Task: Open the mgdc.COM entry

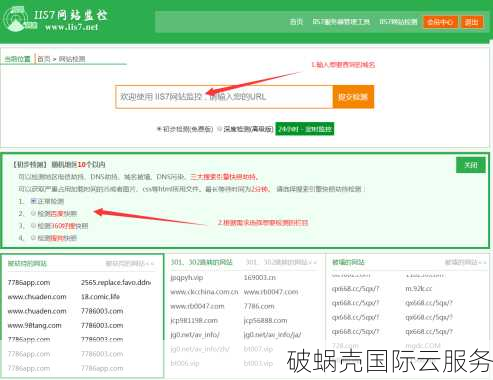Action: (x=423, y=346)
